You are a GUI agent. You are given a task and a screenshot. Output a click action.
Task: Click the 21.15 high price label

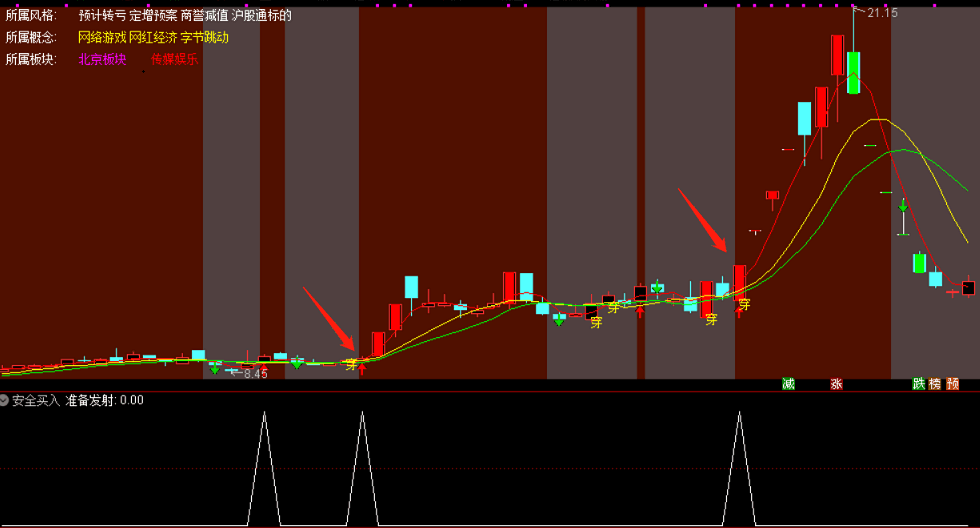click(882, 12)
